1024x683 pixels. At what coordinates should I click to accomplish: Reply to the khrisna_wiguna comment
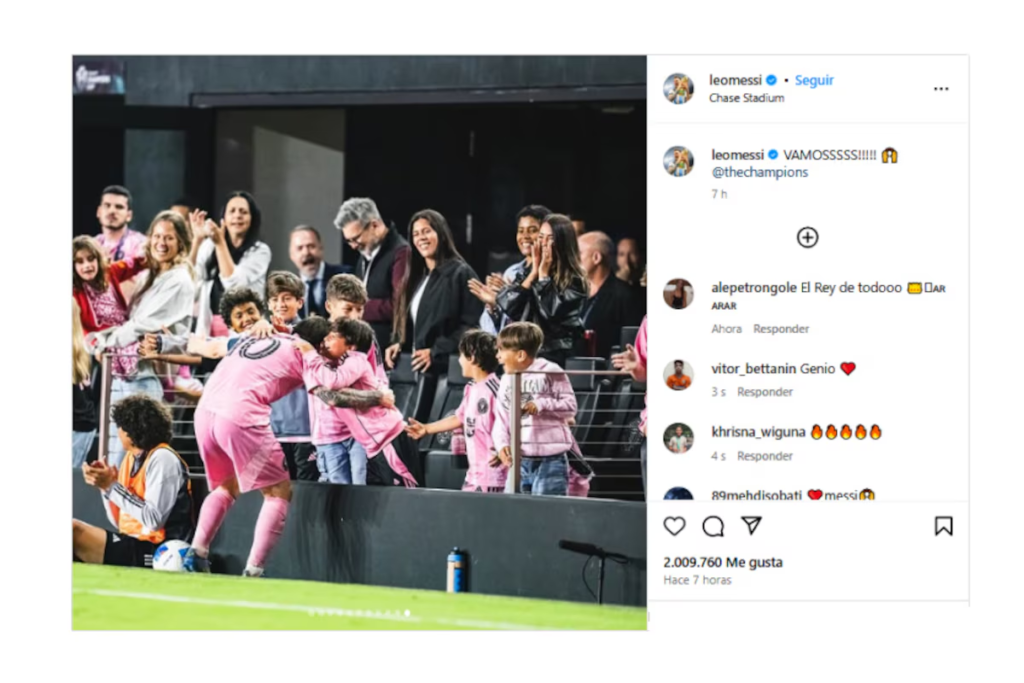765,456
